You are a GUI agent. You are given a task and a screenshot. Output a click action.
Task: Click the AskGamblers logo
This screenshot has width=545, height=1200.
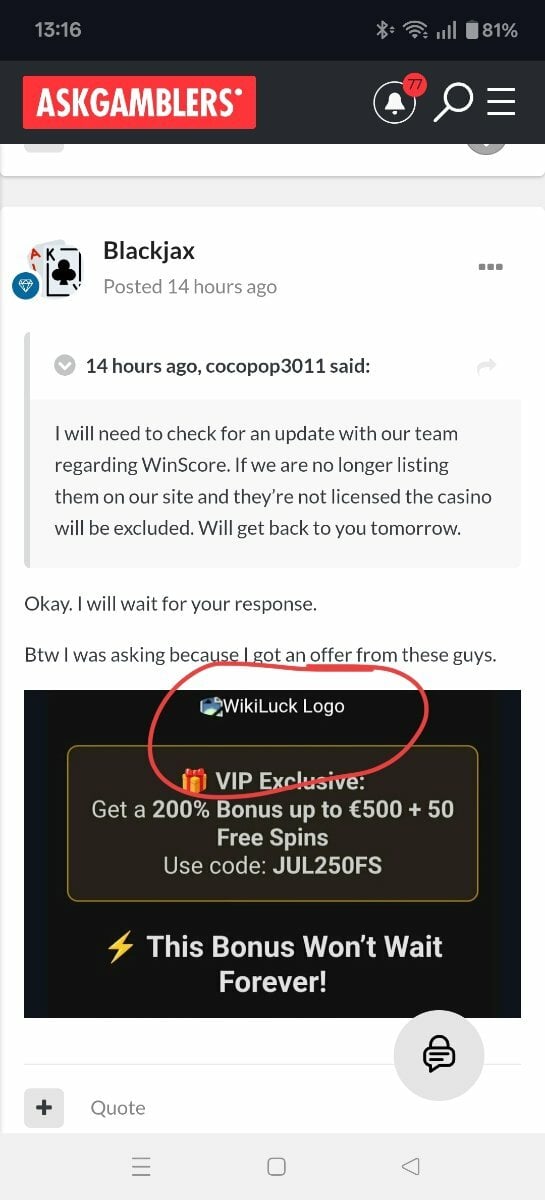point(139,102)
